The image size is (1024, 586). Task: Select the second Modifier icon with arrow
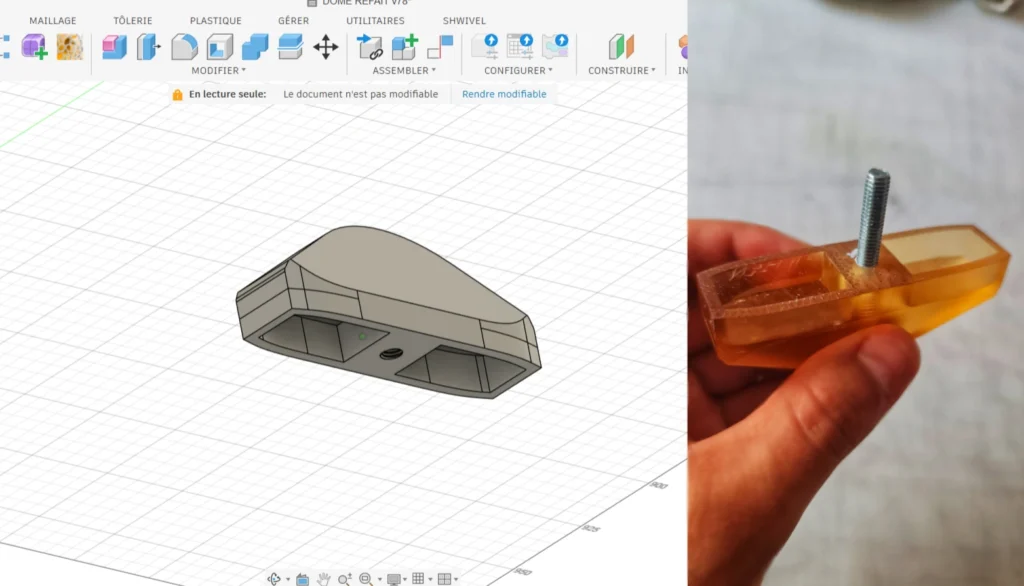point(149,47)
